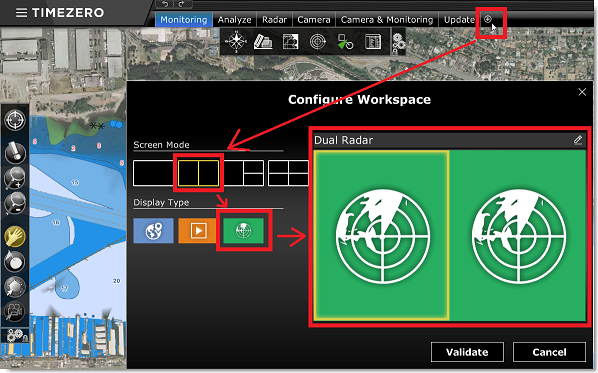The width and height of the screenshot is (598, 373).
Task: Switch to the Monitoring workspace tab
Action: pyautogui.click(x=183, y=20)
